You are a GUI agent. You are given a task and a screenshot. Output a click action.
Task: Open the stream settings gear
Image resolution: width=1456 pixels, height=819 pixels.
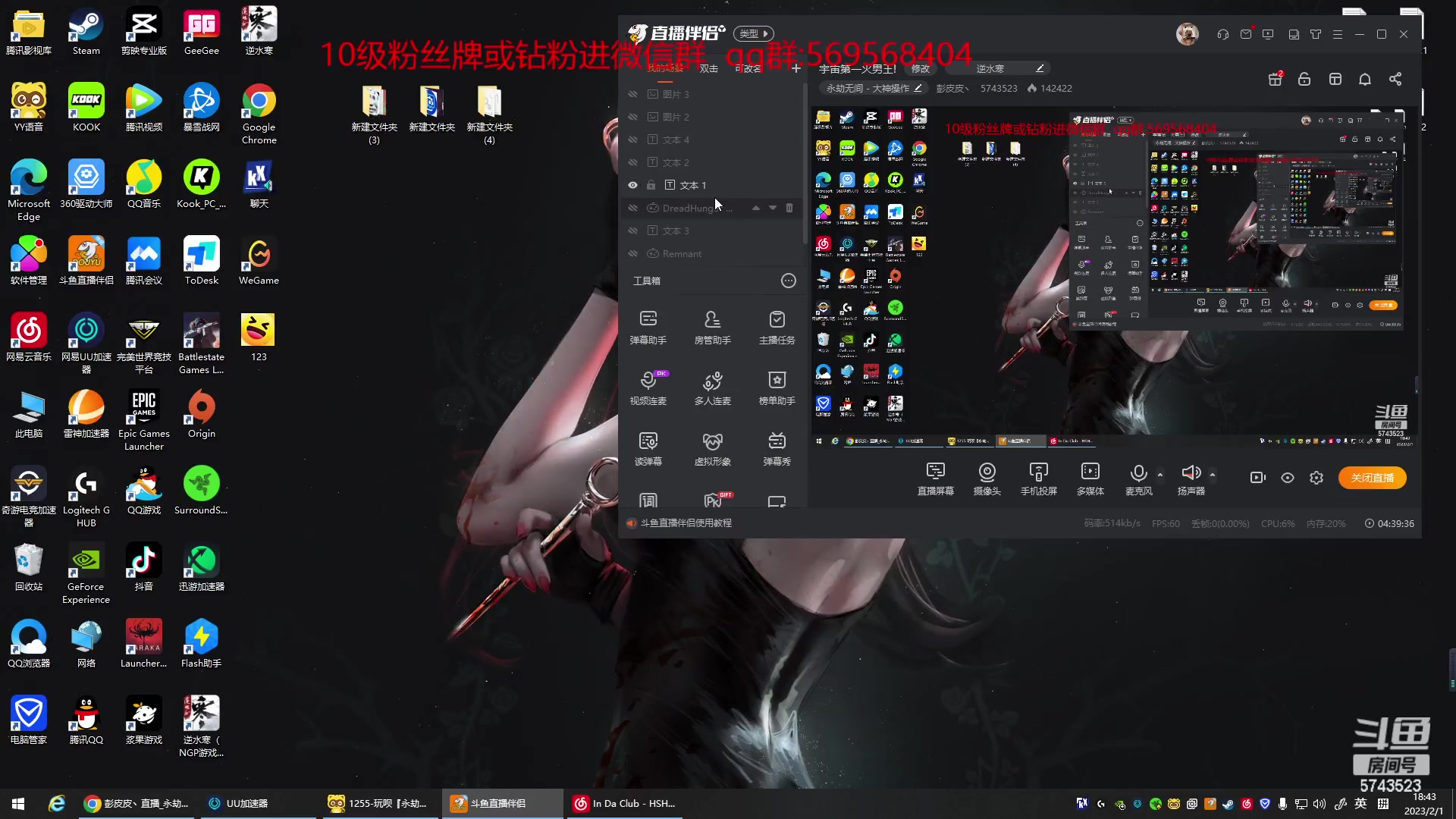point(1316,478)
